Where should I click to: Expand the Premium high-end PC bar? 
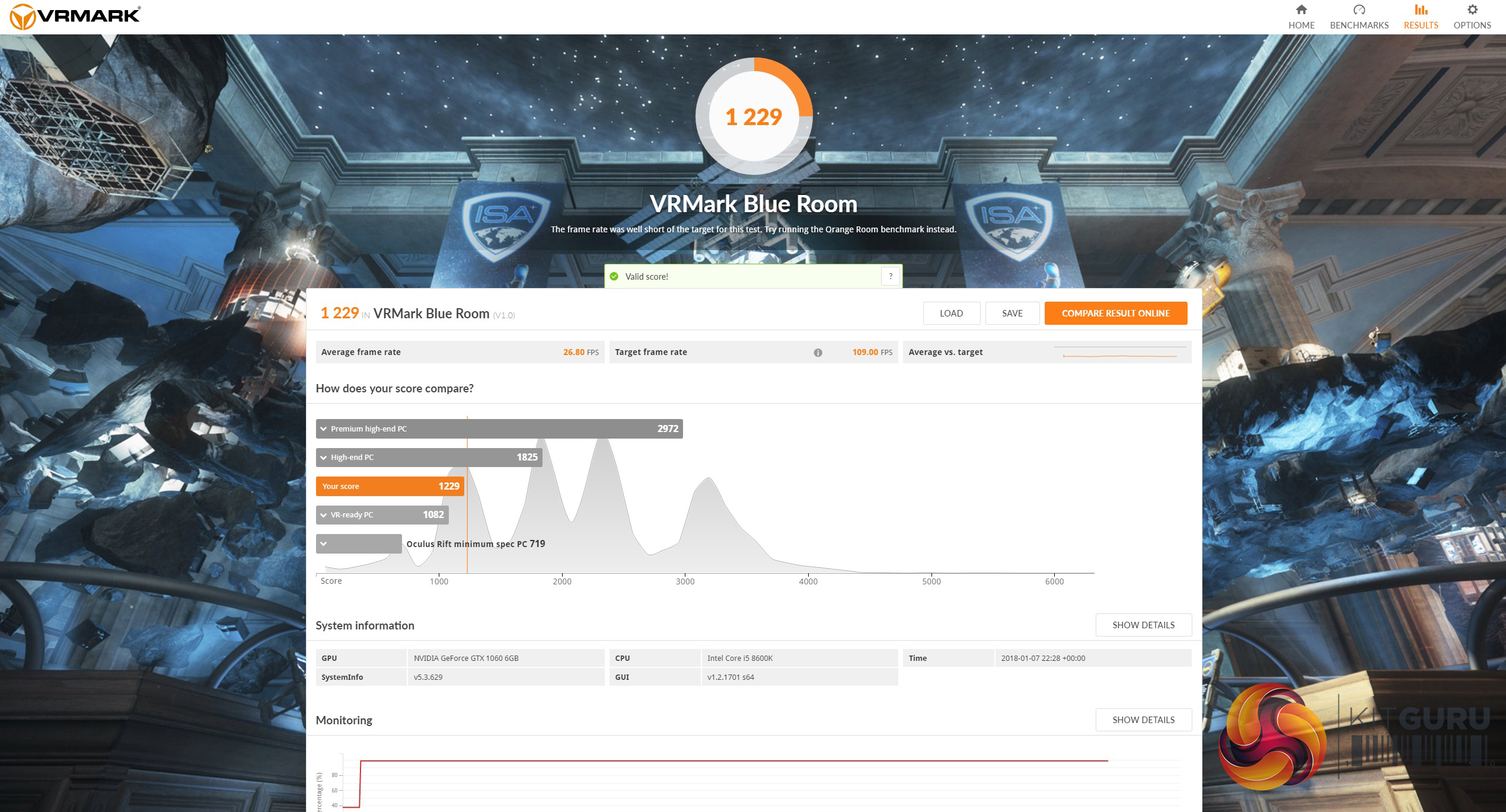pos(324,429)
